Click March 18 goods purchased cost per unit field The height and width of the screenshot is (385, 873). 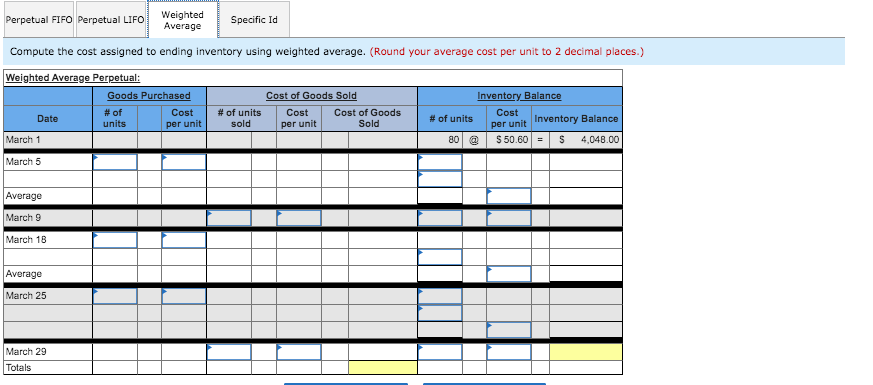(184, 240)
